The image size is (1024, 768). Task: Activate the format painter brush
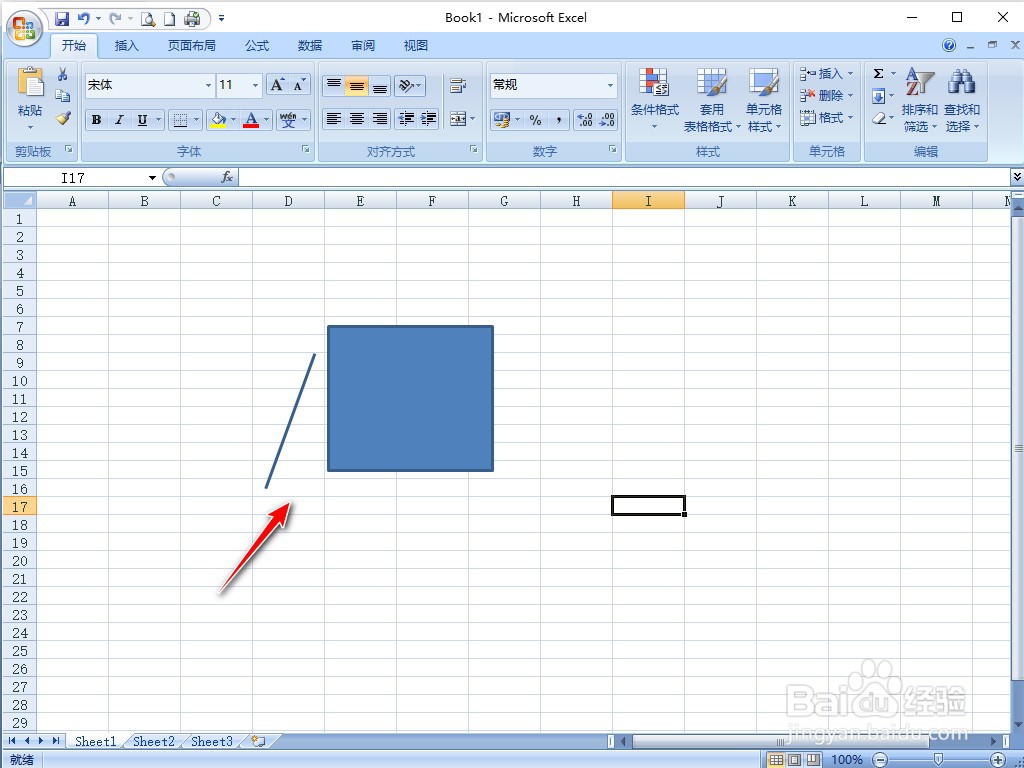coord(63,118)
